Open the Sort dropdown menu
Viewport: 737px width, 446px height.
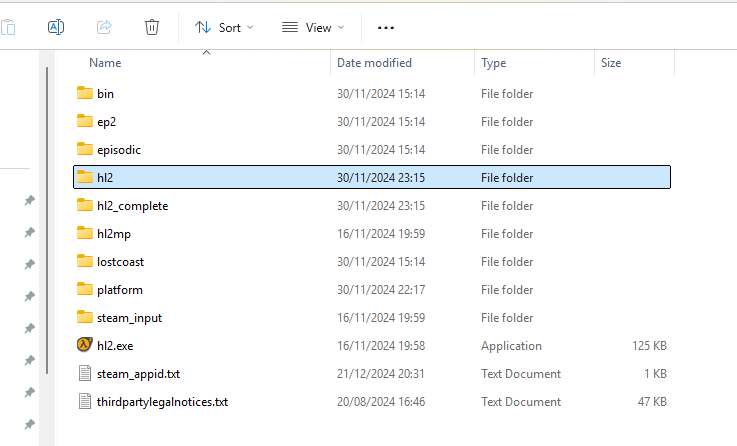tap(224, 27)
